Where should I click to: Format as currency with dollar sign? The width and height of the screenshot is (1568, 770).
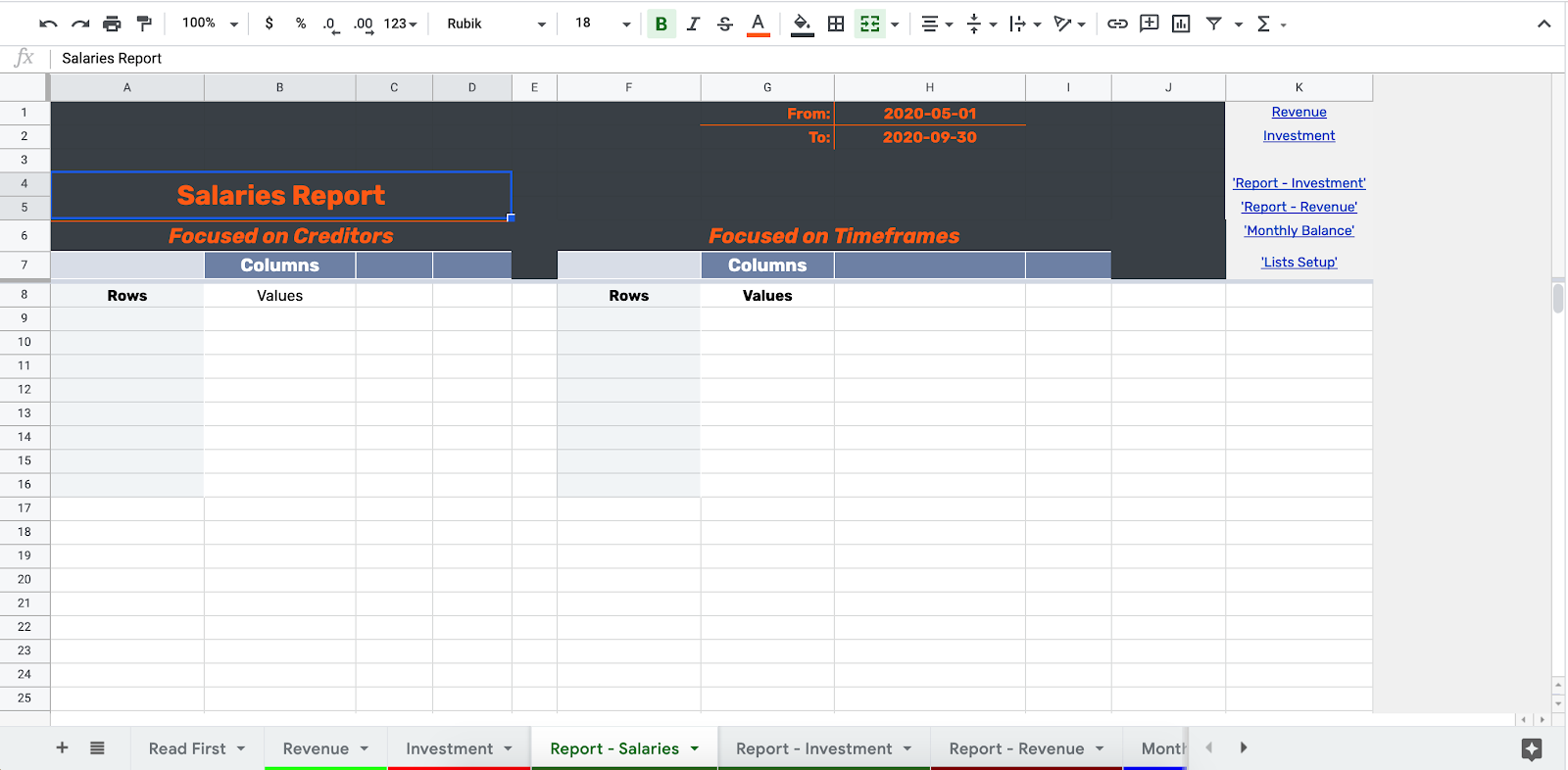coord(269,24)
